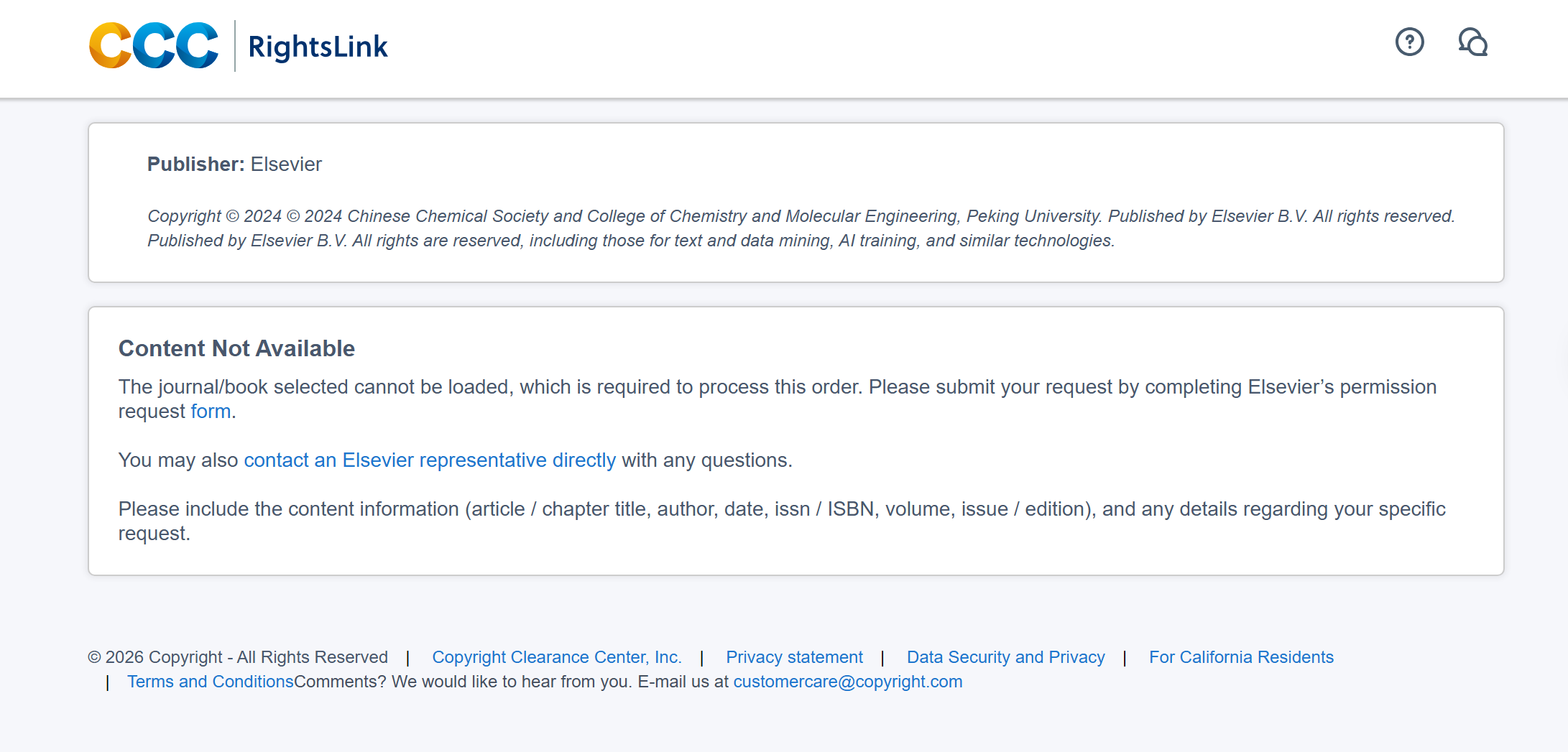Image resolution: width=1568 pixels, height=752 pixels.
Task: Open the live chat bubbles icon
Action: [1472, 42]
